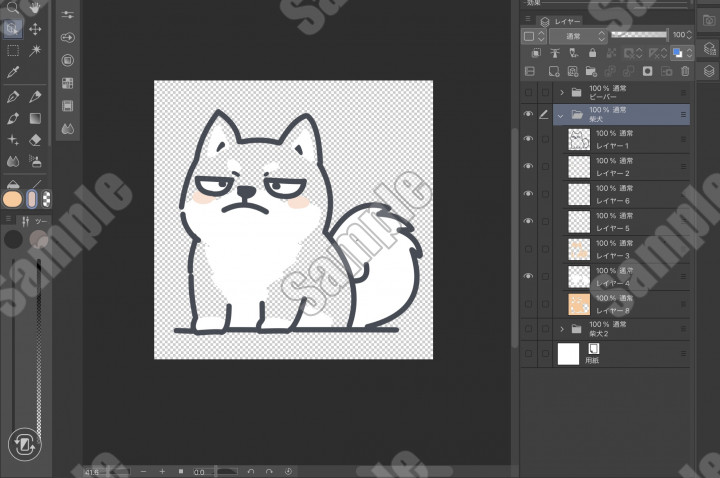Select the Eyedropper tool
This screenshot has width=720, height=478.
click(13, 72)
